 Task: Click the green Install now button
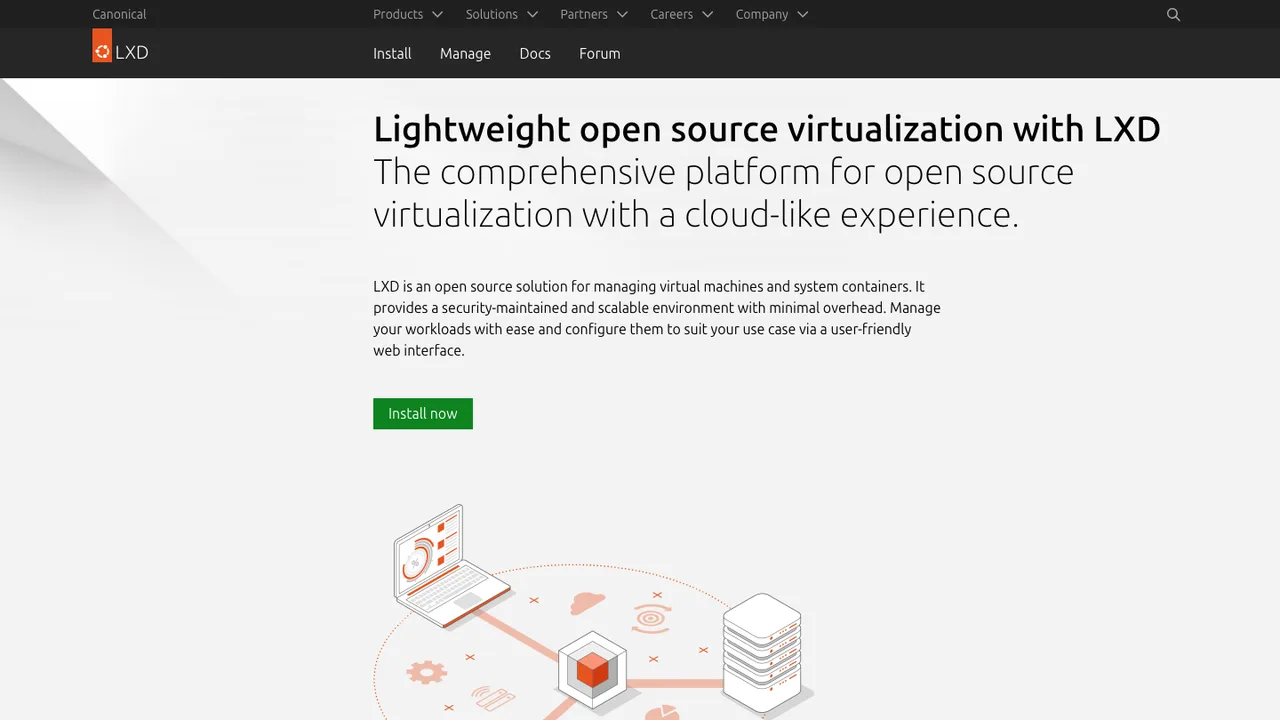coord(423,414)
